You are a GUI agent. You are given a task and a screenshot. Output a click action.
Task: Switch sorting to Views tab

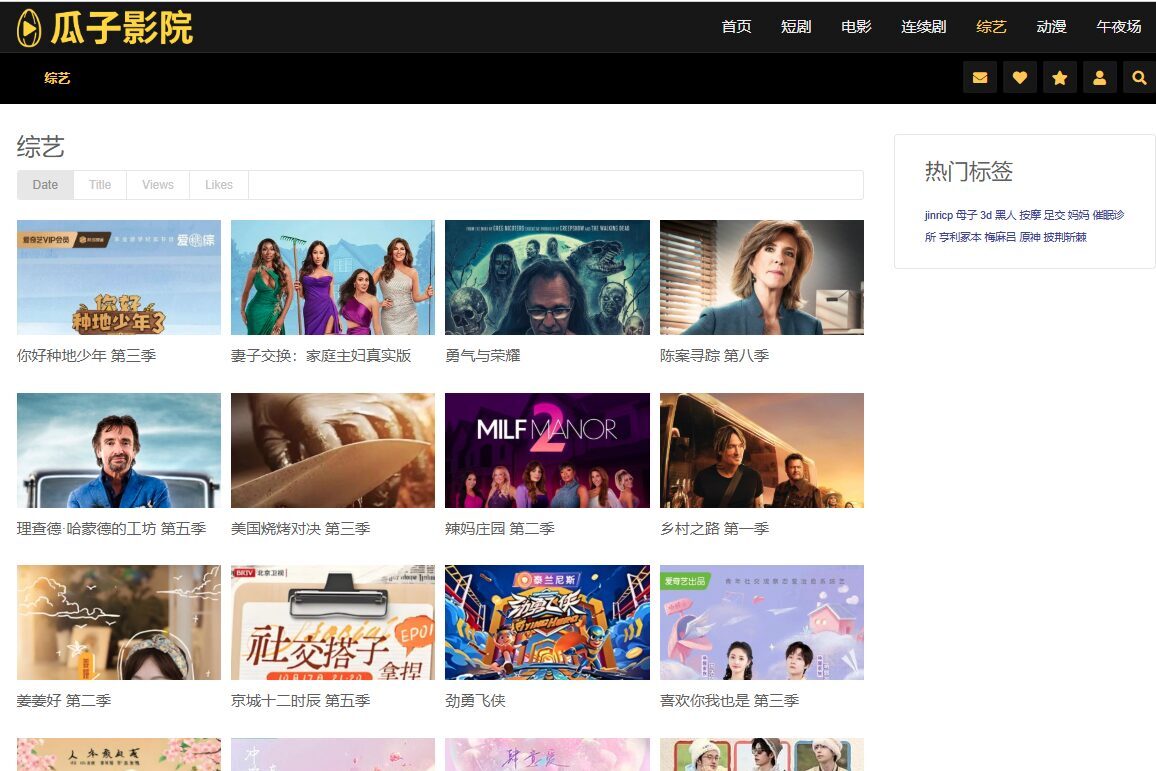point(157,185)
